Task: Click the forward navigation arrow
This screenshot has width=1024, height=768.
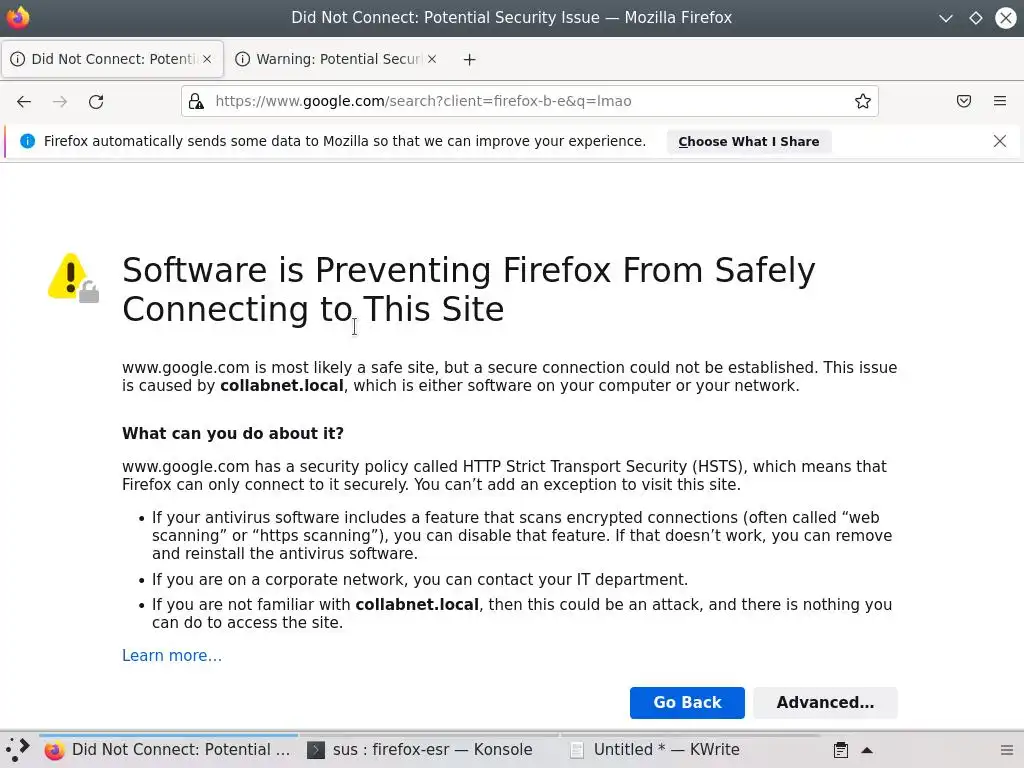Action: (60, 101)
